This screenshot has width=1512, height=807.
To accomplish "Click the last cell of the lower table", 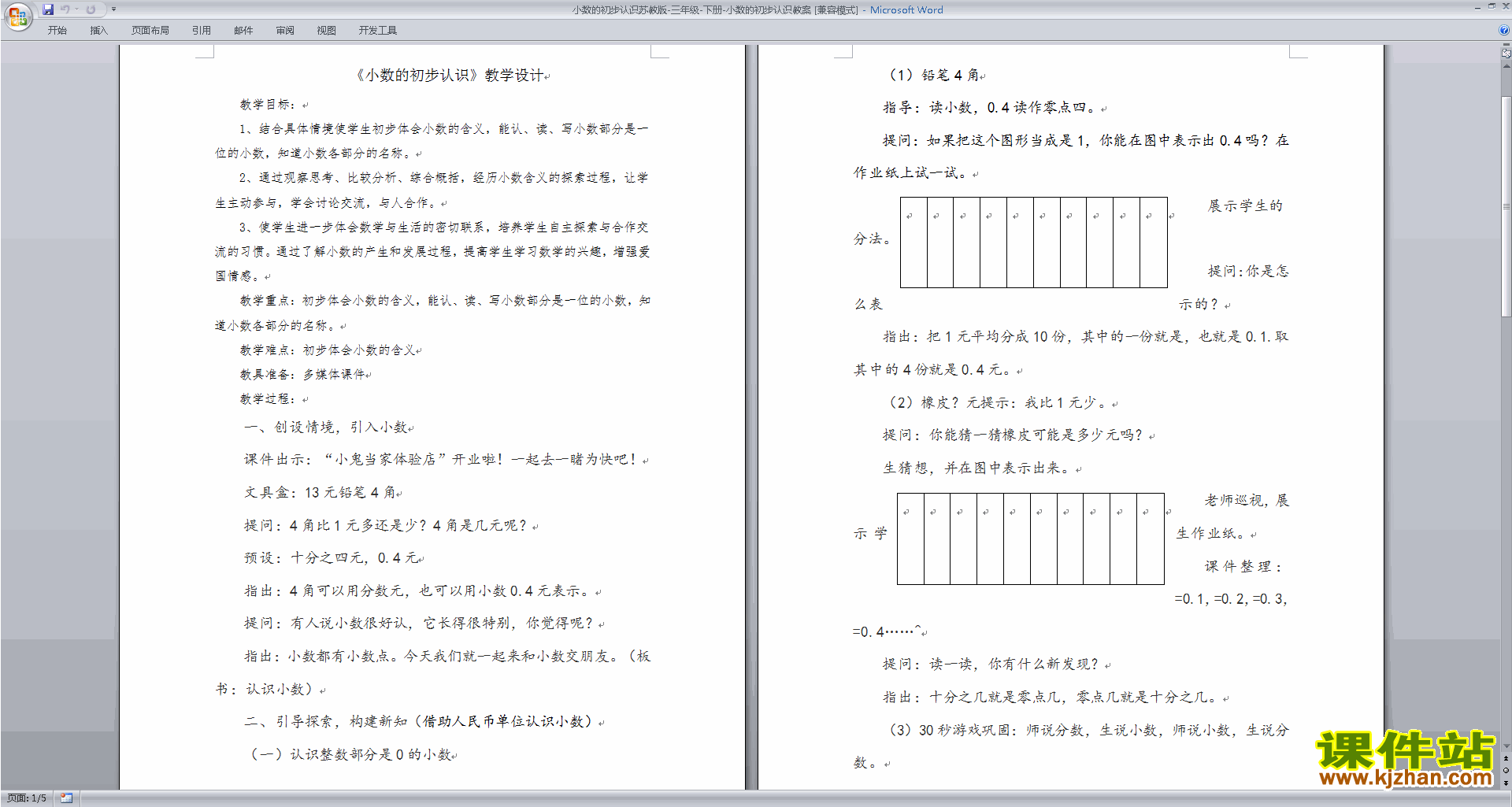I will coord(1151,539).
